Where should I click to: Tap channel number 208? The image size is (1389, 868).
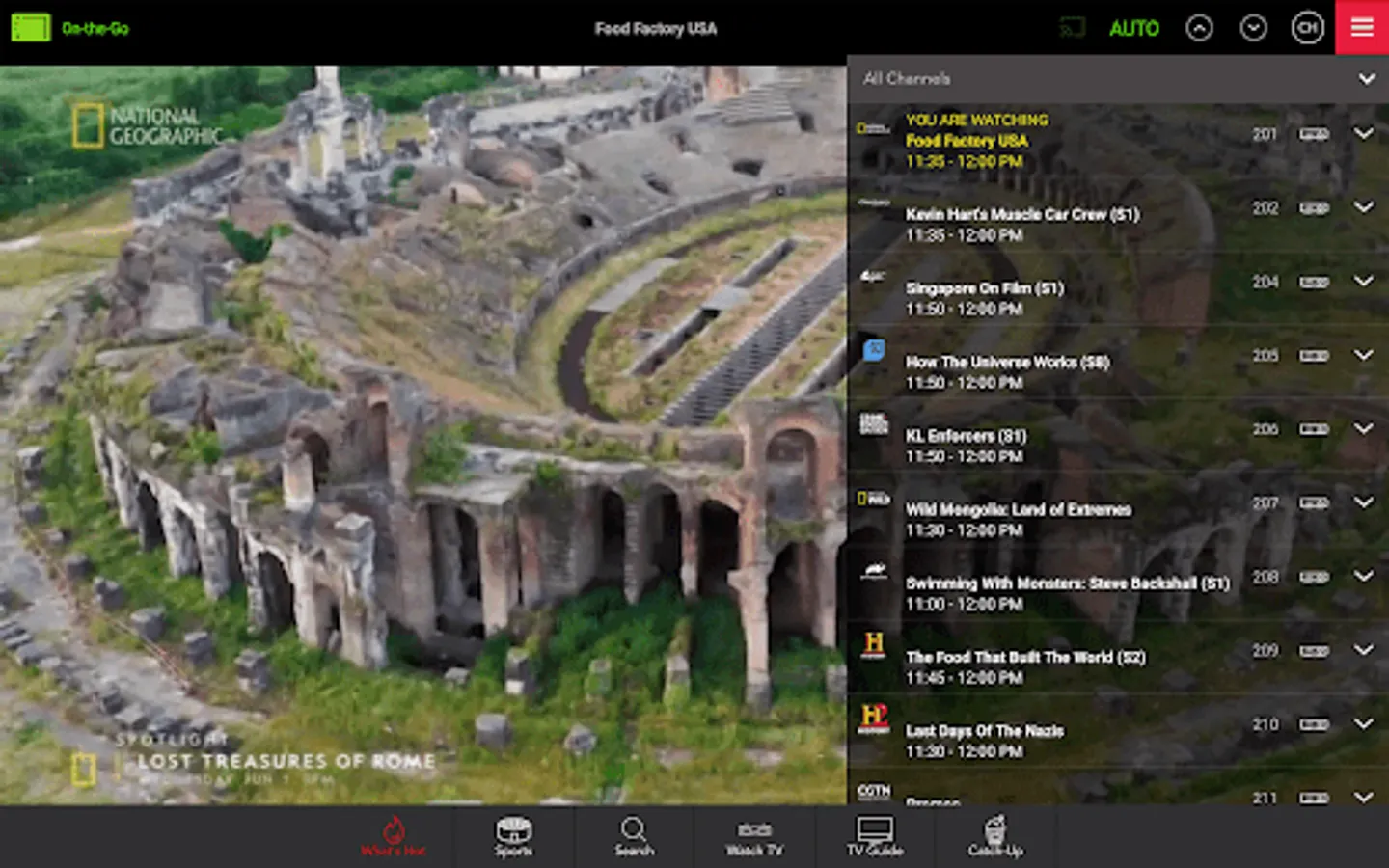[1266, 577]
